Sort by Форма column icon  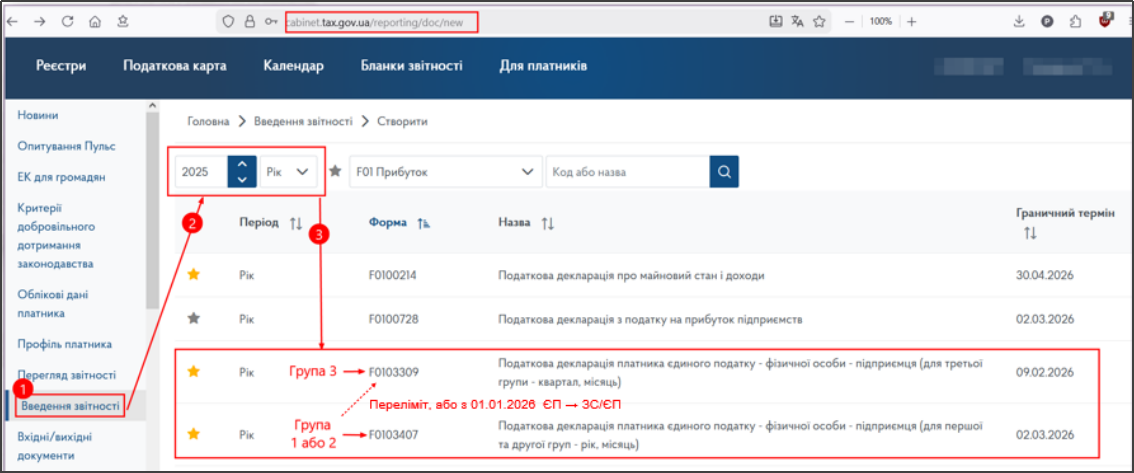click(423, 223)
